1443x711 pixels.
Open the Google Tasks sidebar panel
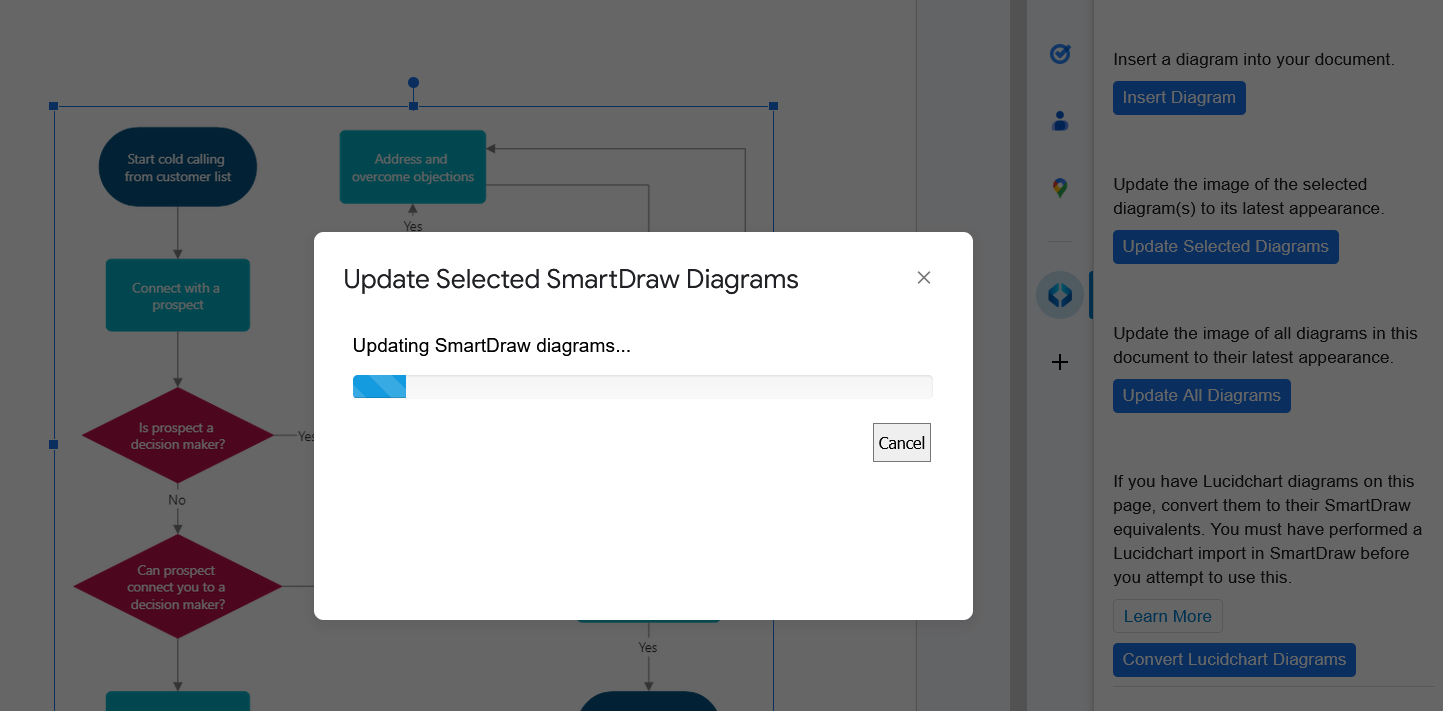click(x=1059, y=54)
